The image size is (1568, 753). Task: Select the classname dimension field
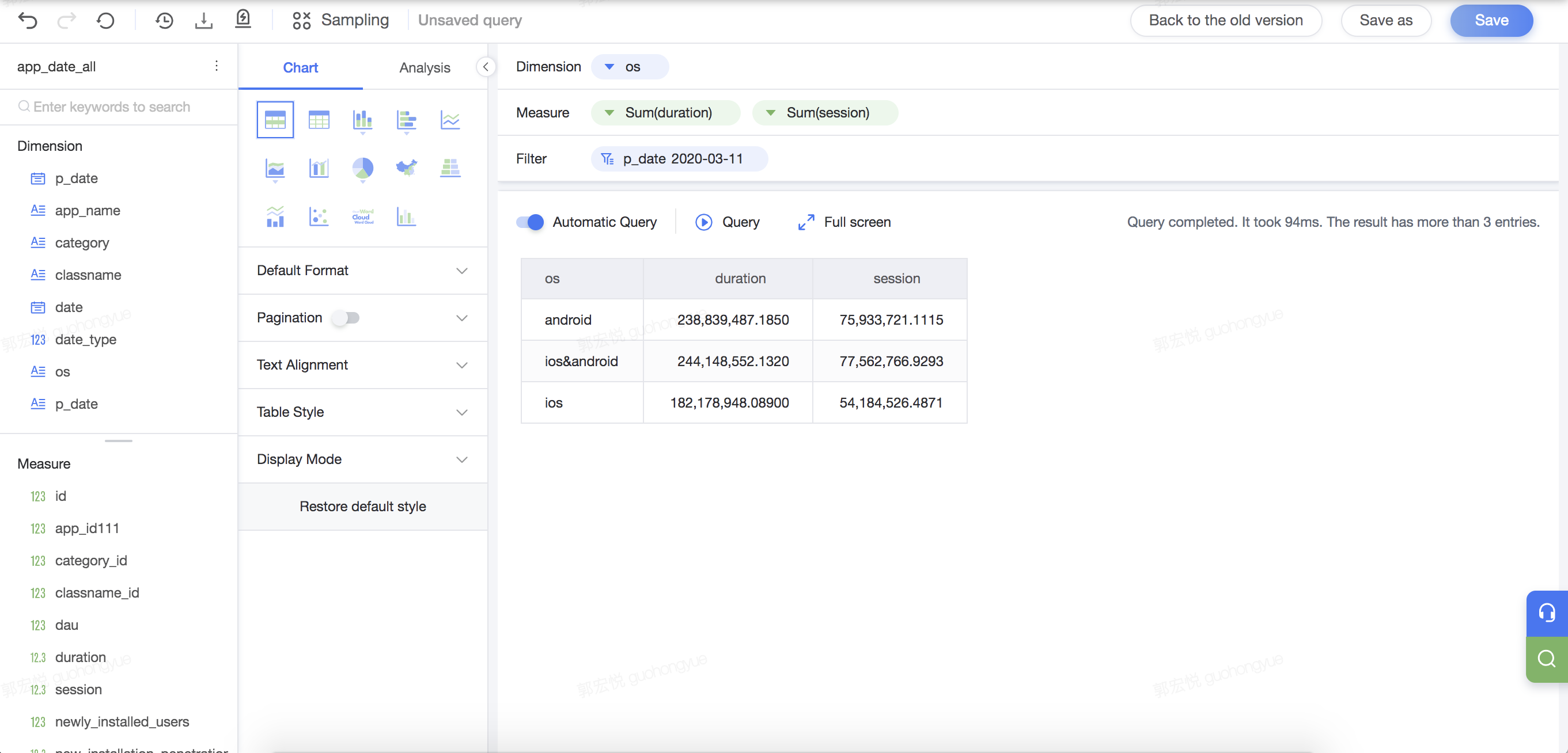tap(88, 275)
